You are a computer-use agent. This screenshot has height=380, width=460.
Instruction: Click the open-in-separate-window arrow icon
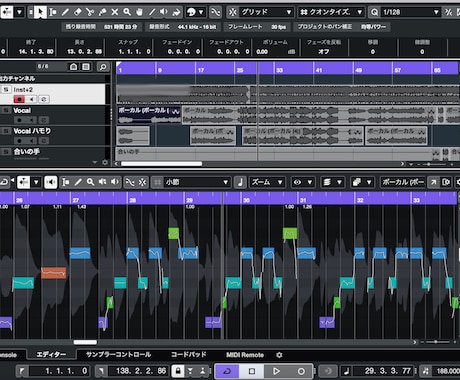433,182
